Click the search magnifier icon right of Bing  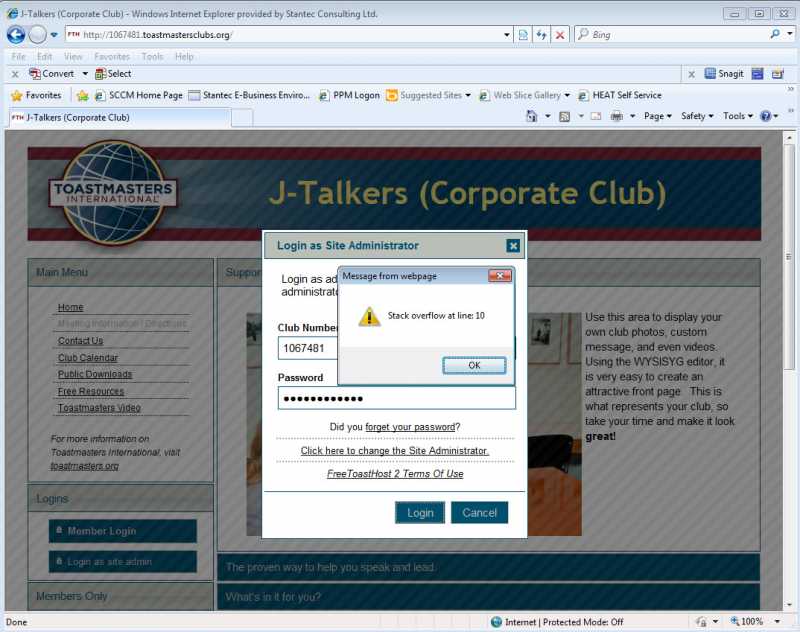[x=775, y=34]
